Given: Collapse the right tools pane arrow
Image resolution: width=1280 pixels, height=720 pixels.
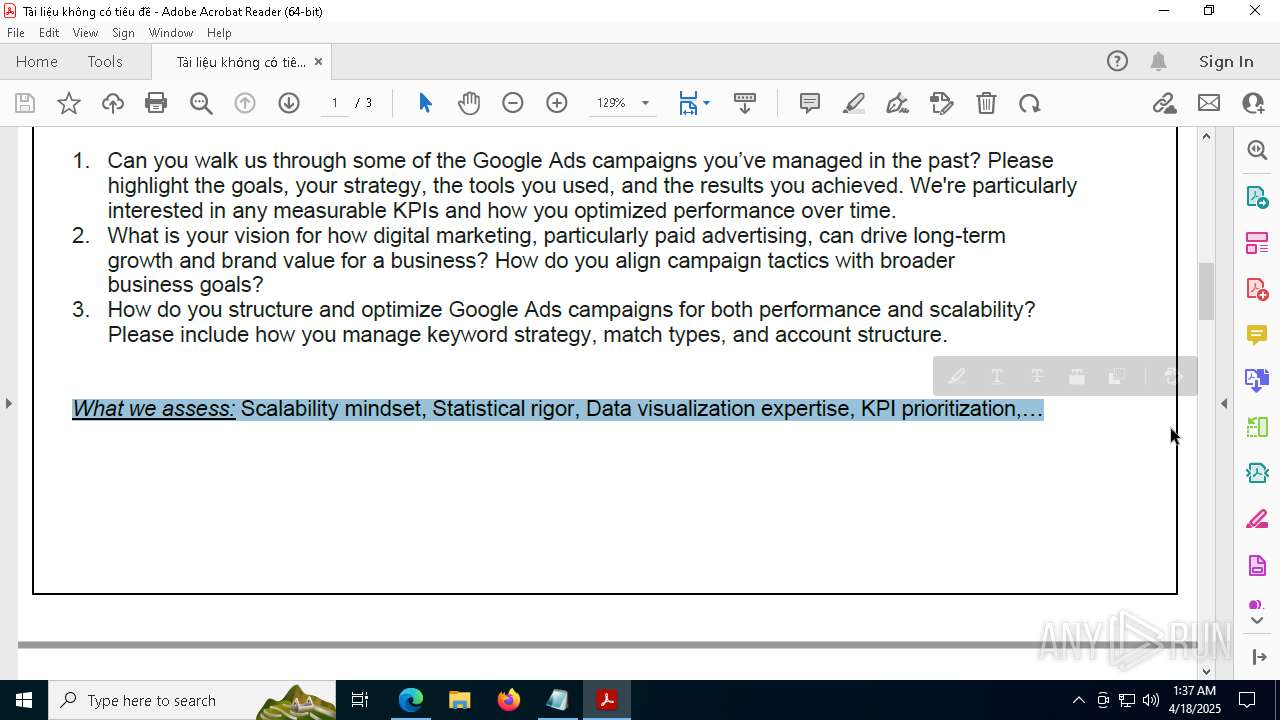Looking at the screenshot, I should [1224, 403].
